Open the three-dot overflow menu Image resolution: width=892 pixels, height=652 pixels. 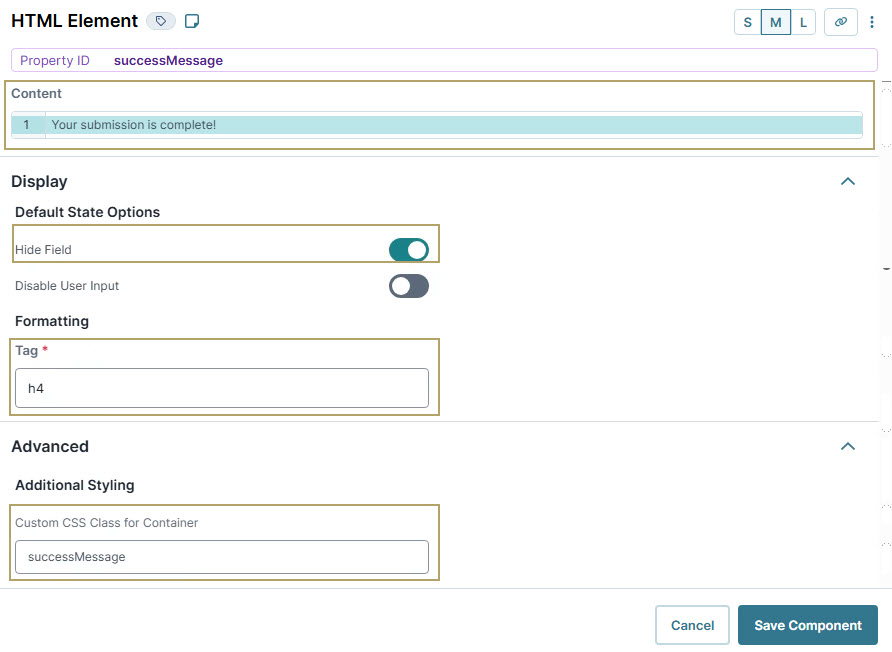872,21
